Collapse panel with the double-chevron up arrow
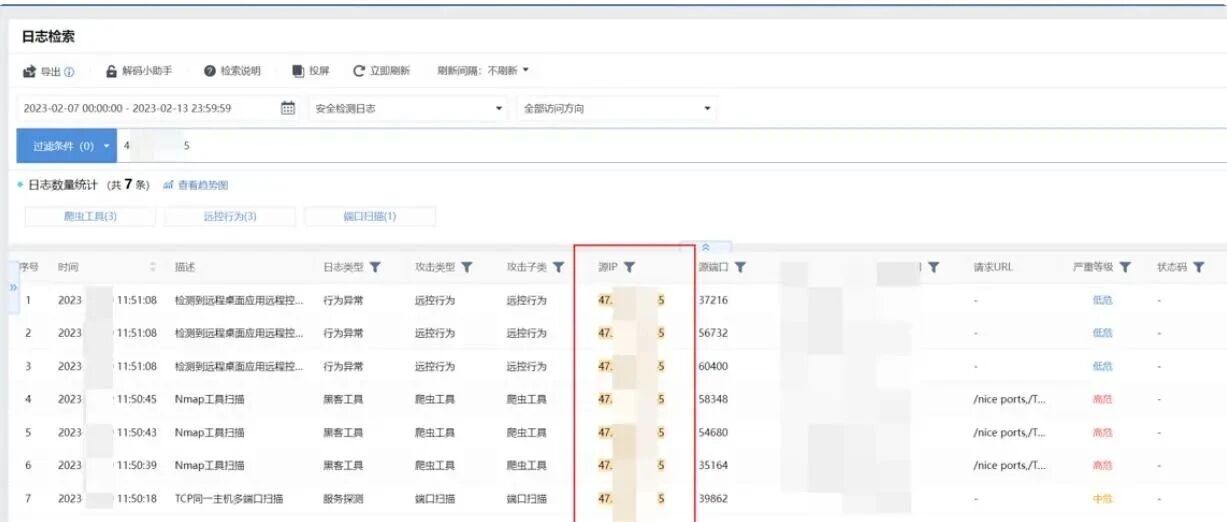 (x=706, y=246)
